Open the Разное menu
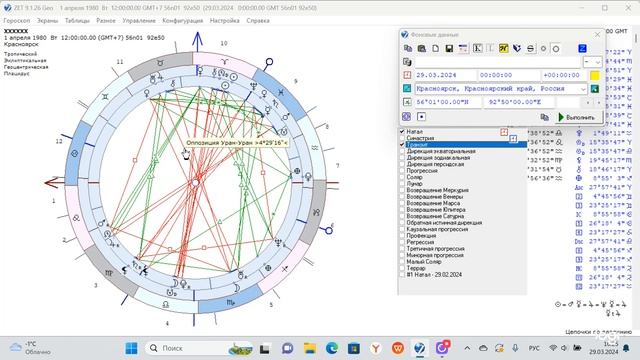The width and height of the screenshot is (640, 360). [106, 20]
